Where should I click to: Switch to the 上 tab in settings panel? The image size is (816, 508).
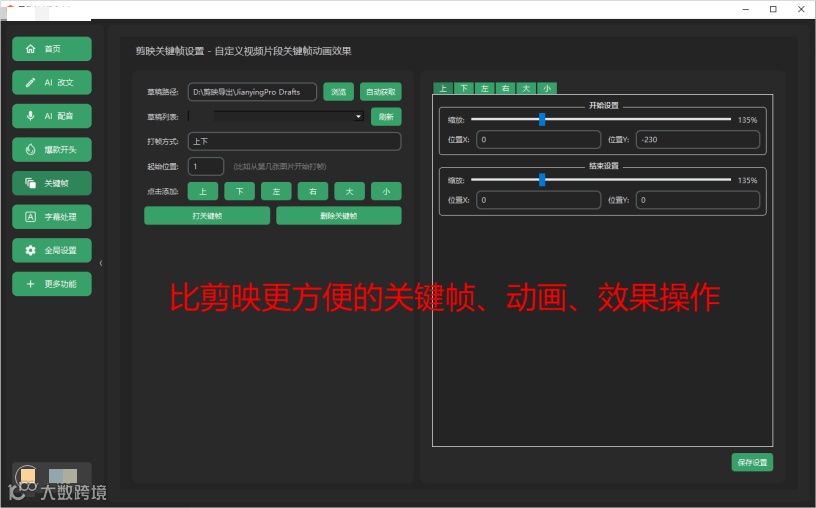tap(443, 88)
